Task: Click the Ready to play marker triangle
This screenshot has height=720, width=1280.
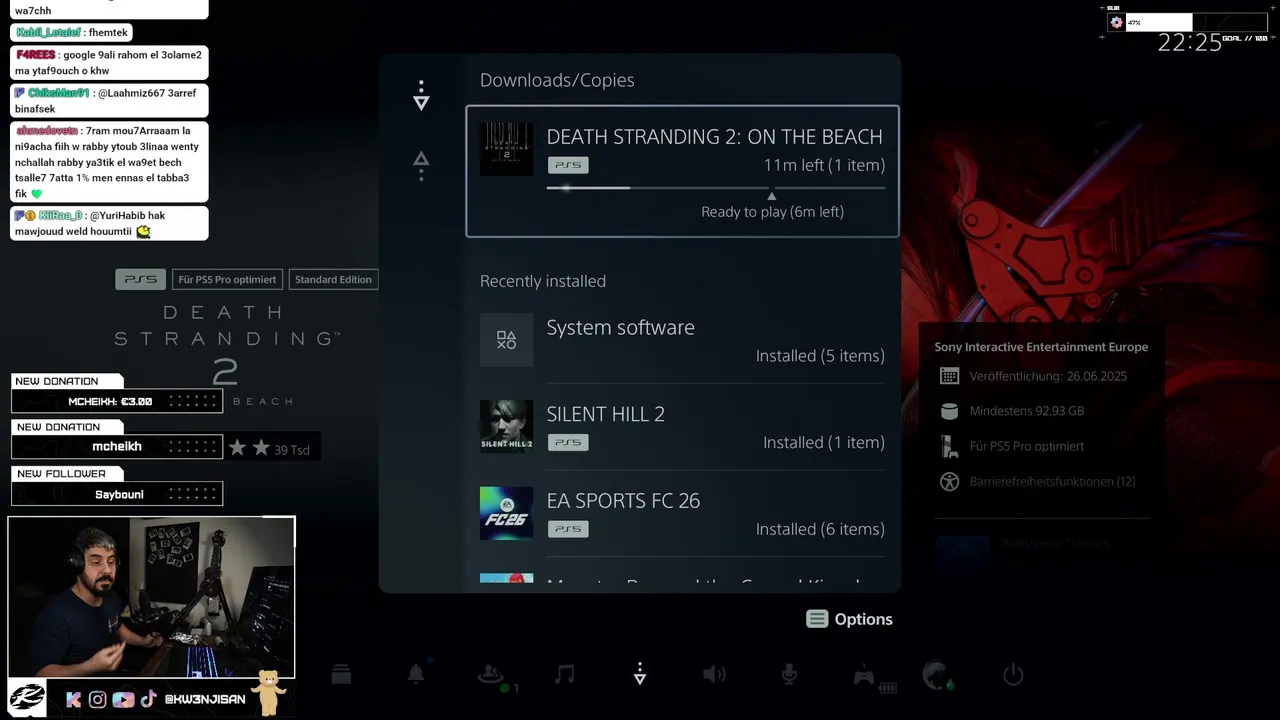Action: [771, 196]
